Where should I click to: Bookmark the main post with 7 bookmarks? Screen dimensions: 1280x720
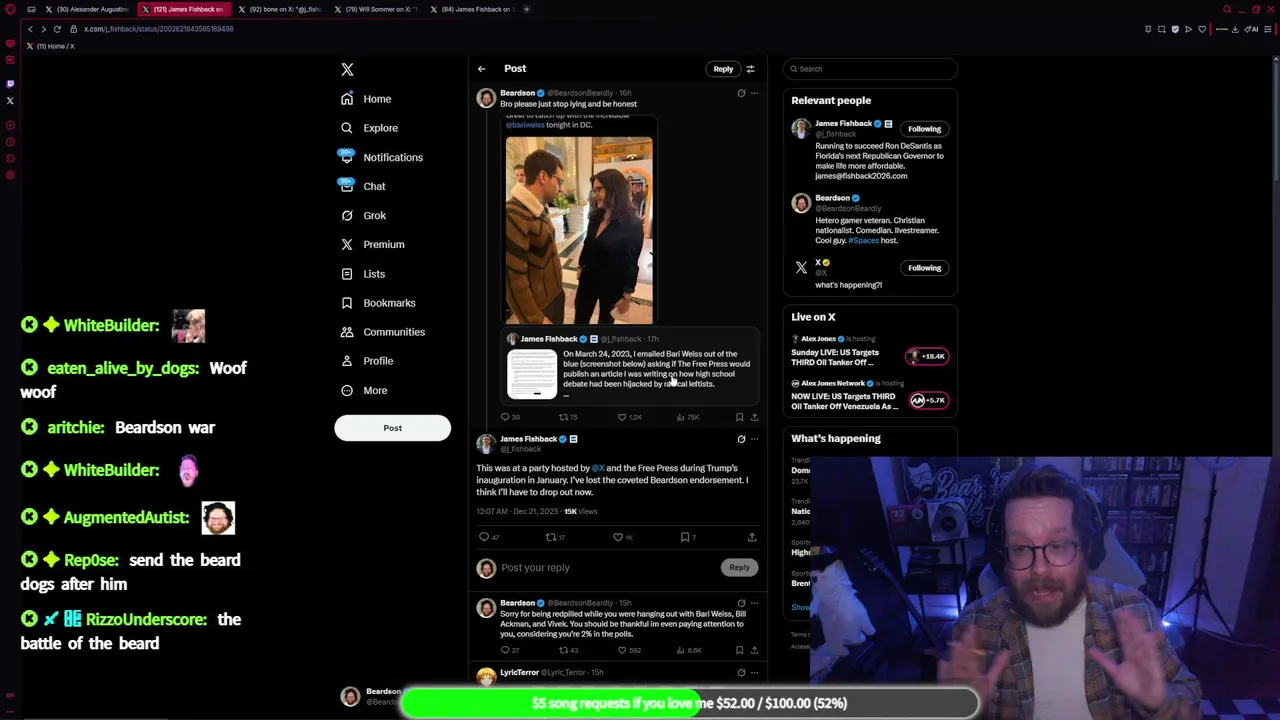(685, 537)
